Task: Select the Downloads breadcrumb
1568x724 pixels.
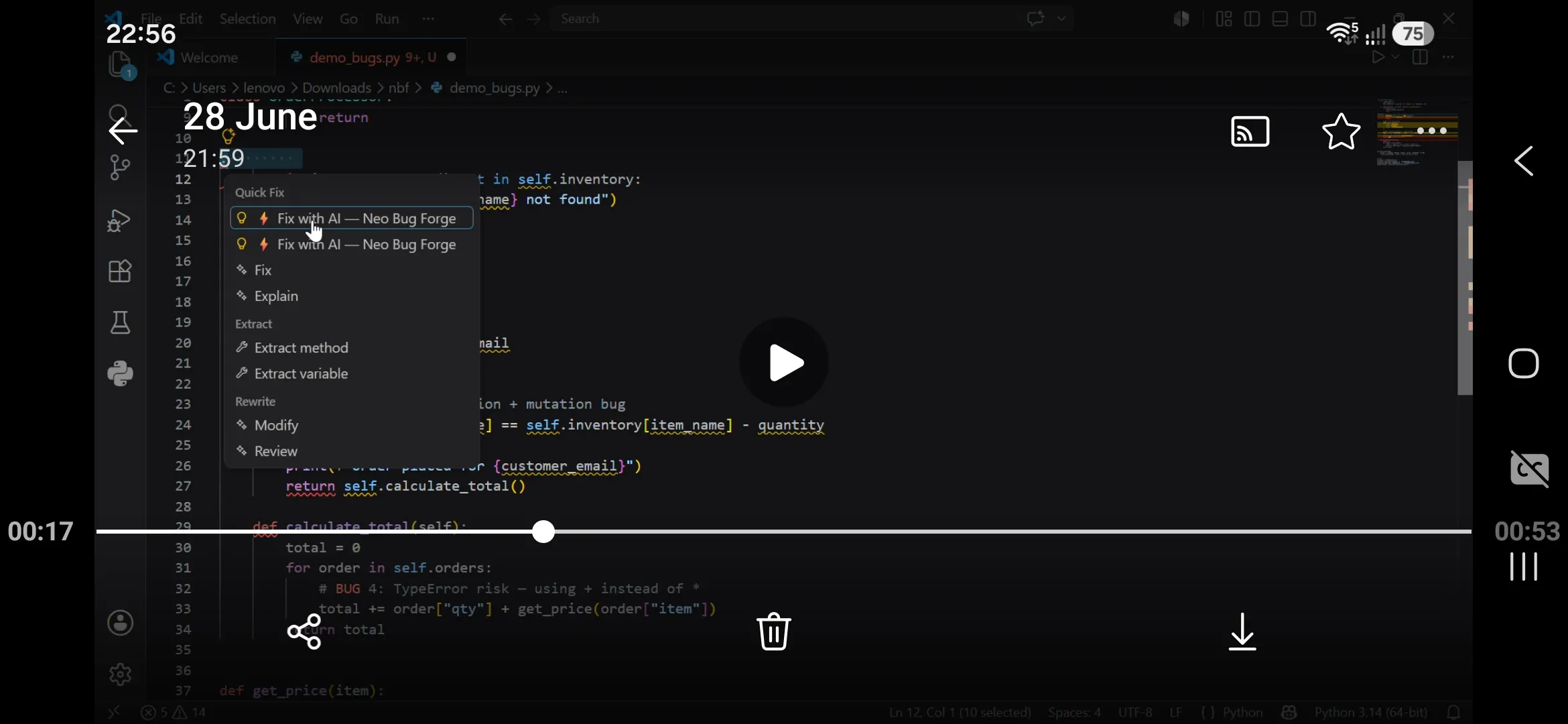Action: pyautogui.click(x=336, y=88)
